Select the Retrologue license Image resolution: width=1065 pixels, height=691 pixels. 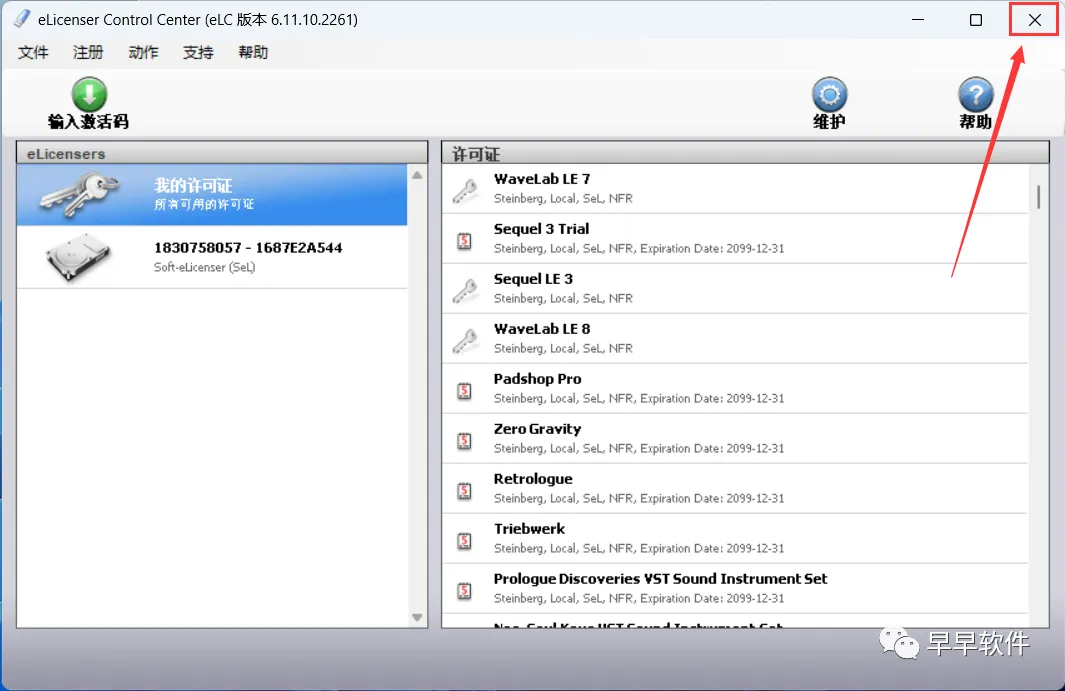coord(734,489)
